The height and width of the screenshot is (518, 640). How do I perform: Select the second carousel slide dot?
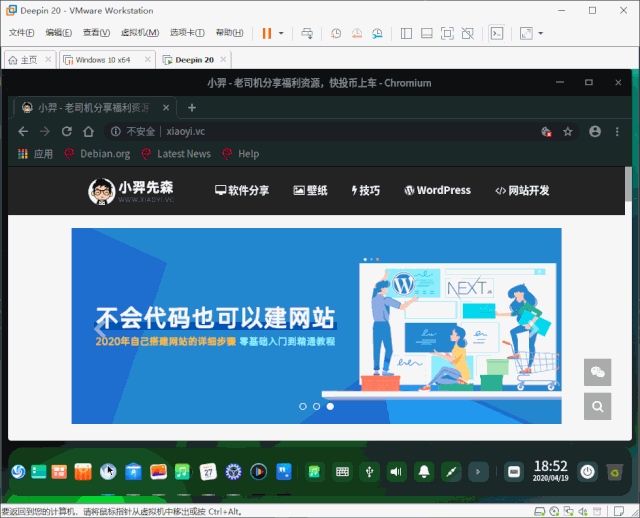point(316,407)
